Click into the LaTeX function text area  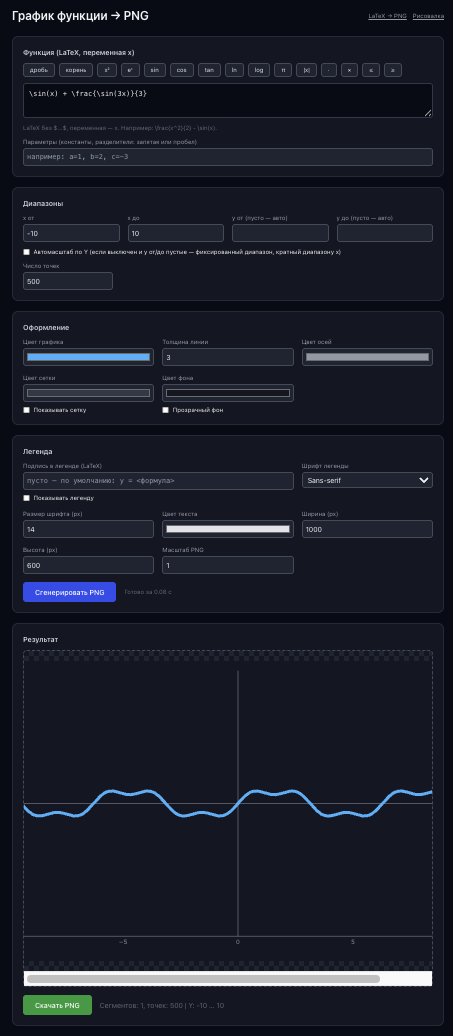pos(228,100)
